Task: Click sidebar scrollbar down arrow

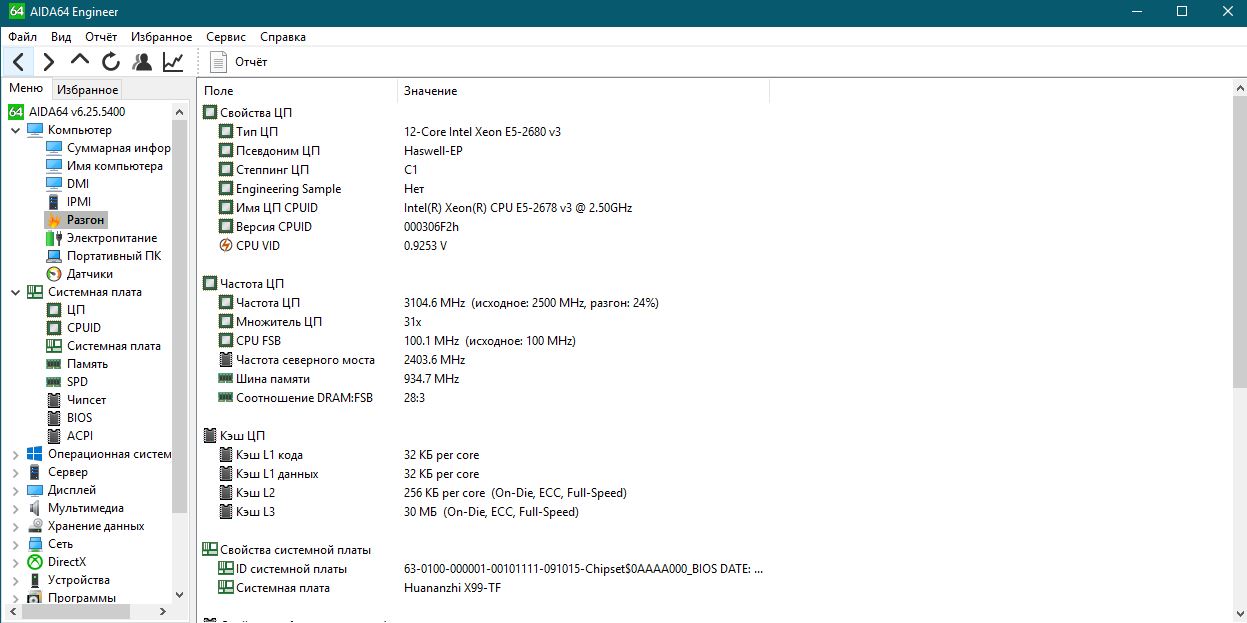Action: click(x=180, y=597)
